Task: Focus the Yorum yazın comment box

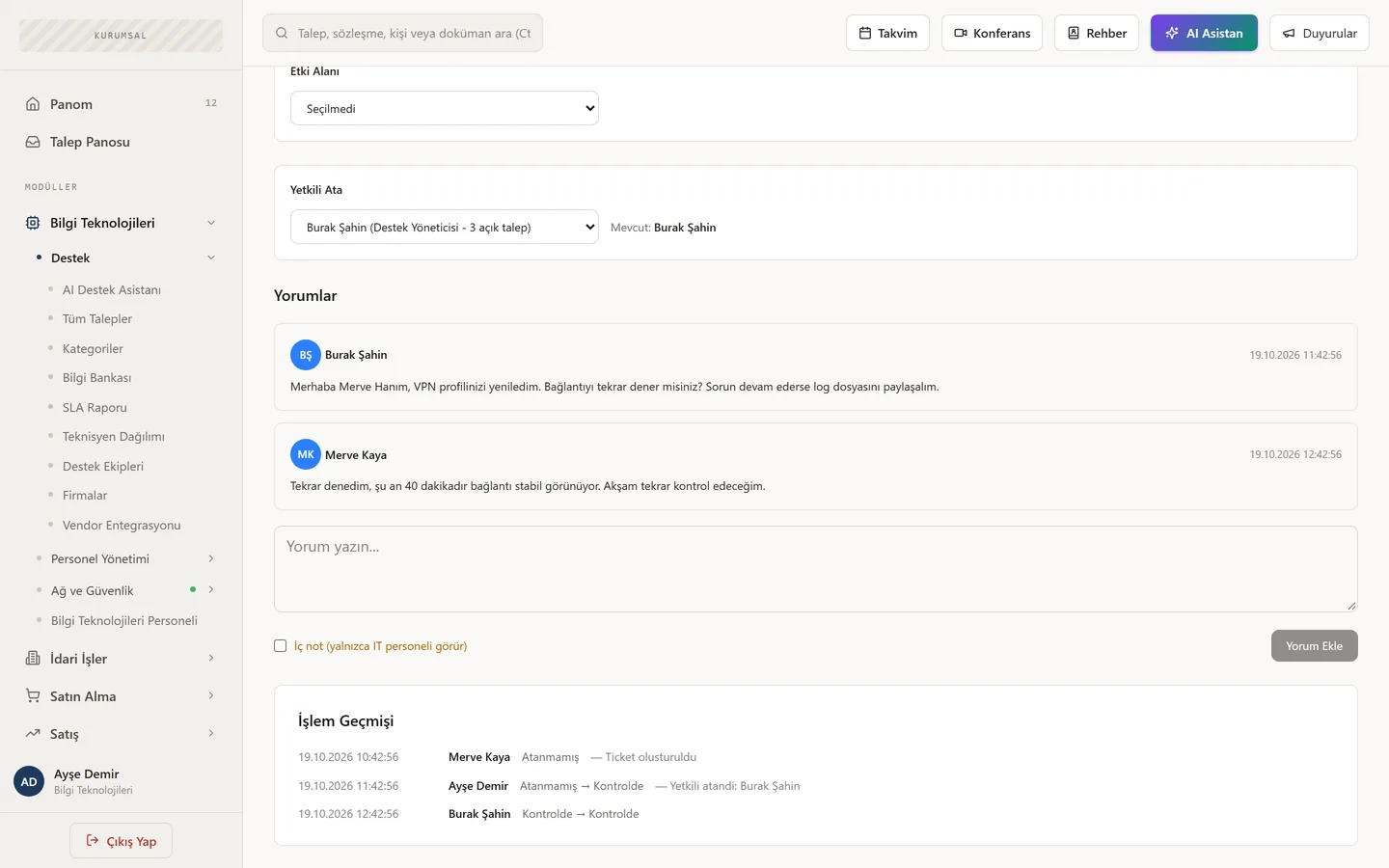Action: 816,569
